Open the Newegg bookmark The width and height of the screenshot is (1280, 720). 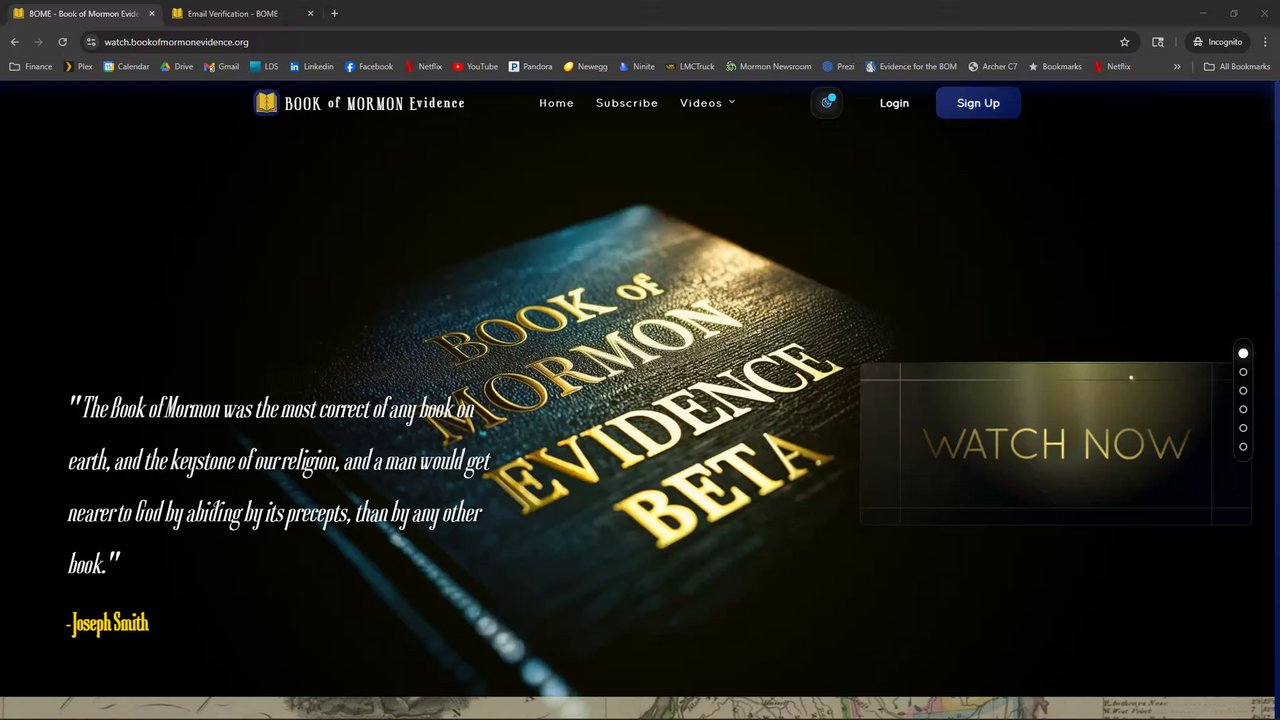(585, 67)
